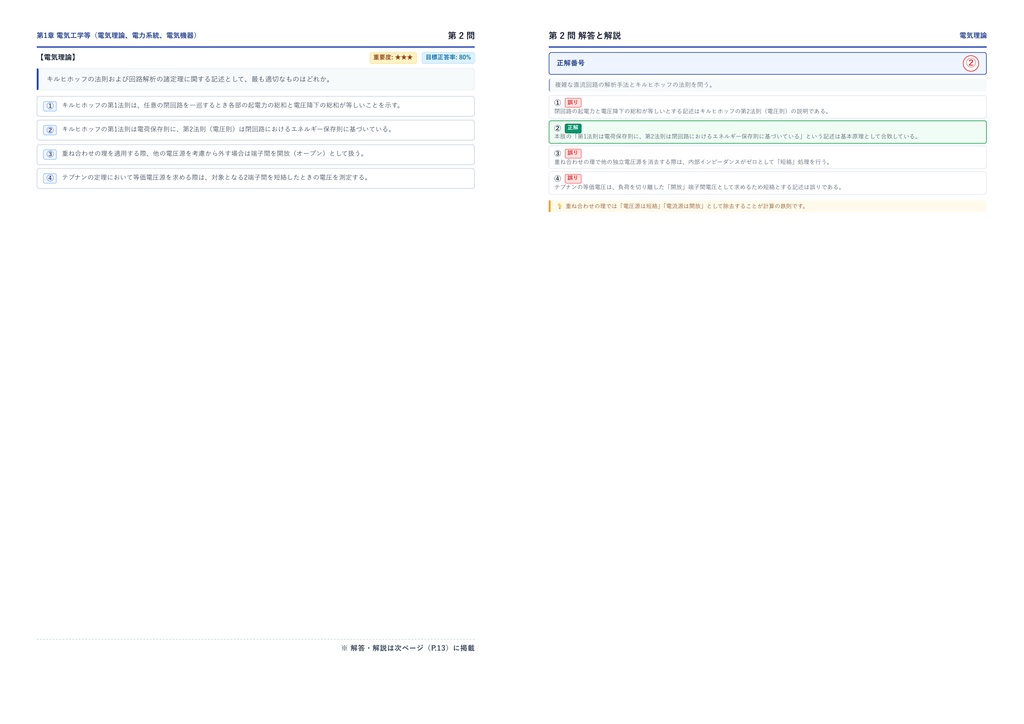
Task: Select the option text about 電荷保存則 and エネルギー保存則
Action: click(228, 129)
